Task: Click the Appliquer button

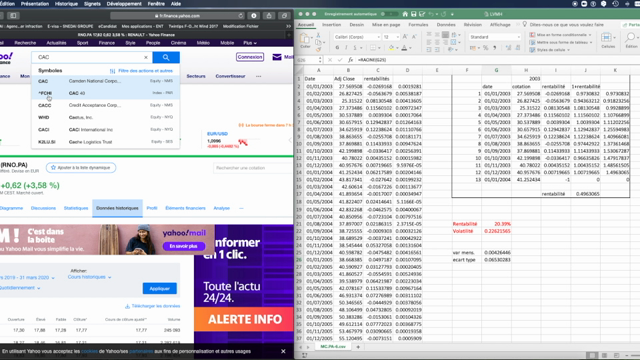Action: (x=160, y=289)
